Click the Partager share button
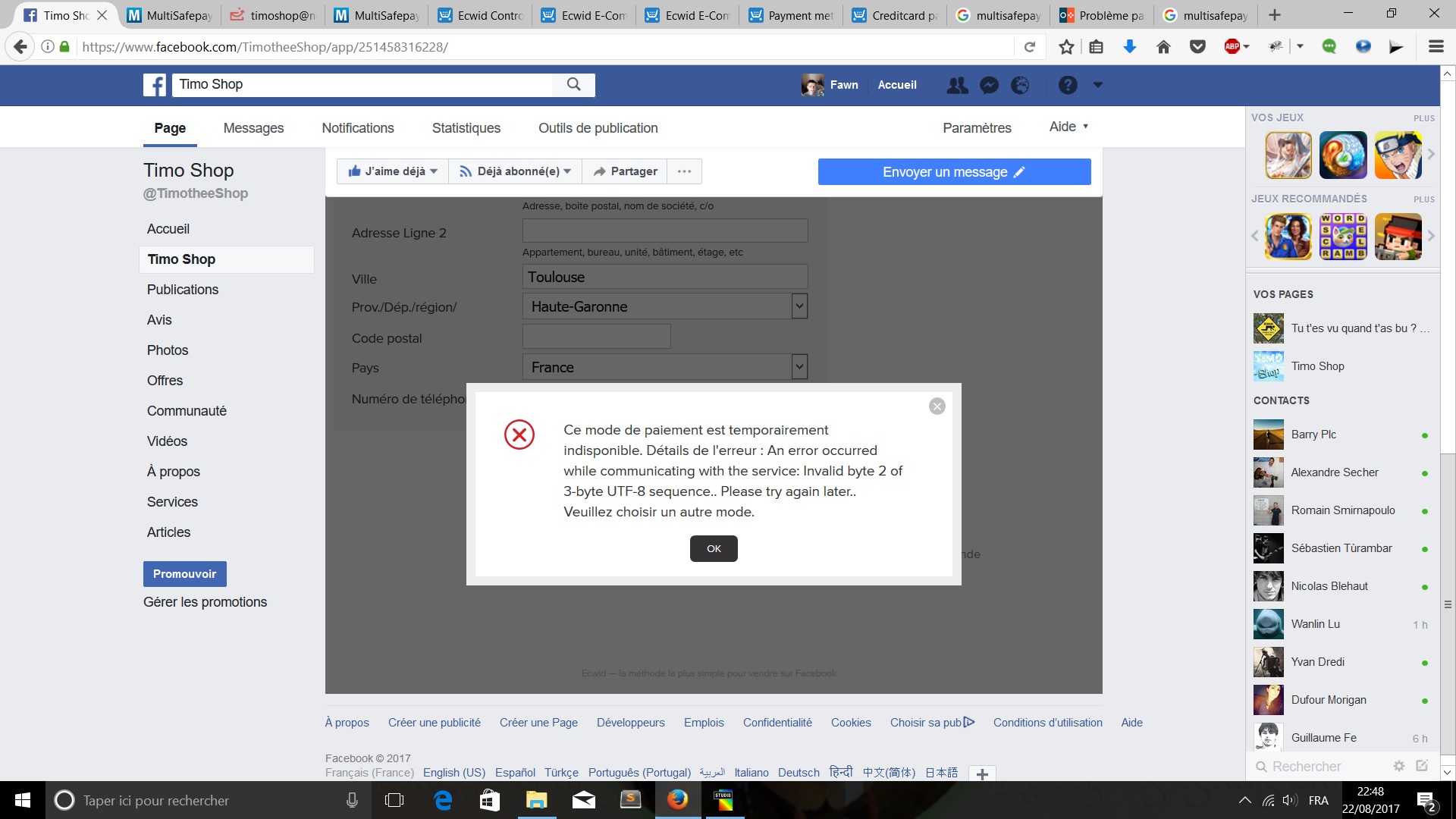Viewport: 1456px width, 819px height. [x=625, y=171]
